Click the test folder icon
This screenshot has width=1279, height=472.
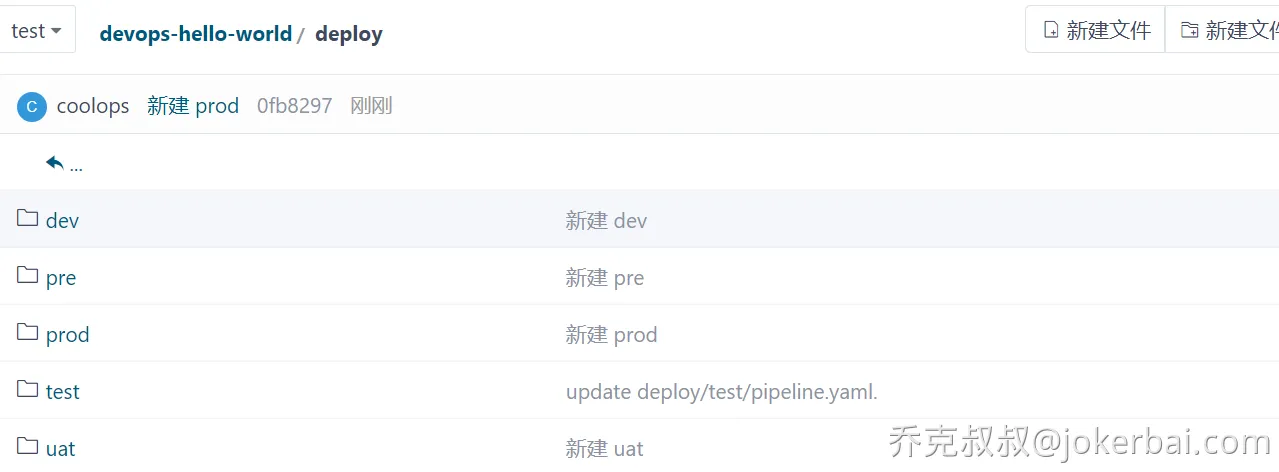click(28, 389)
